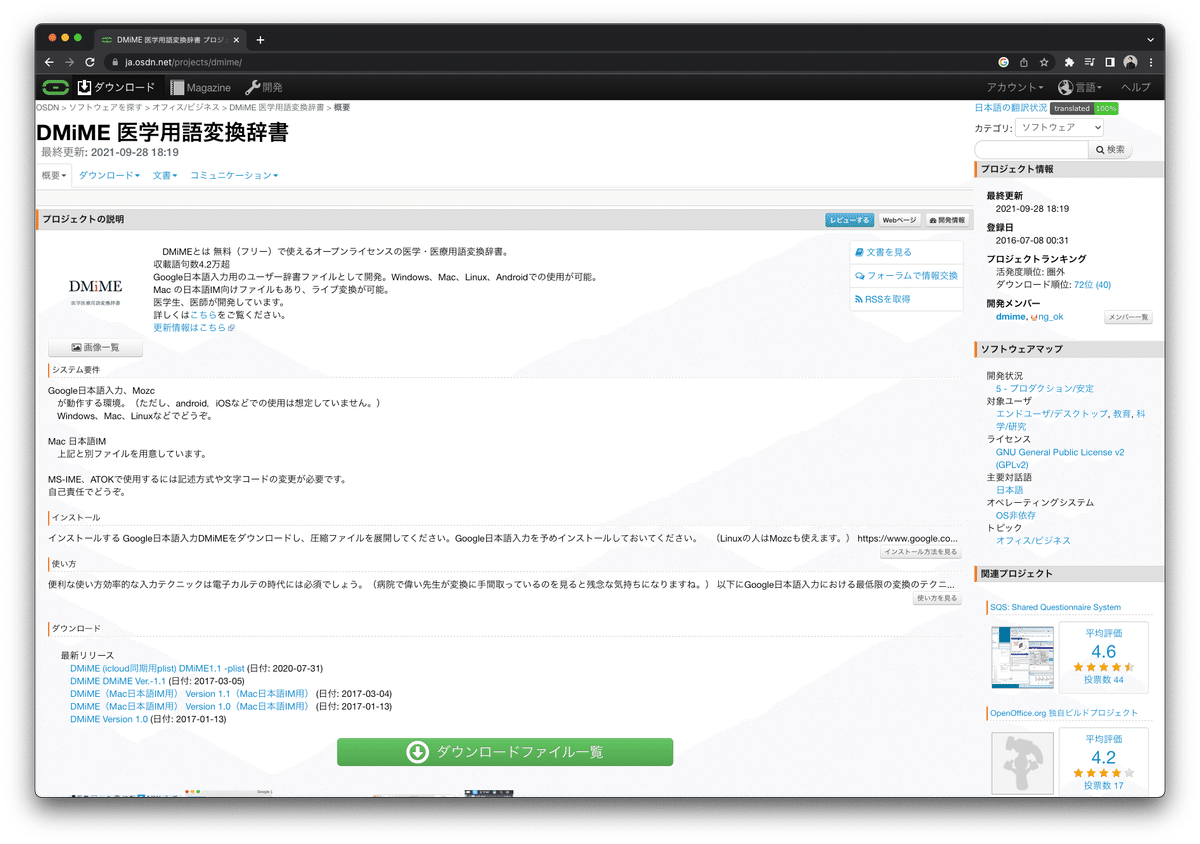Click the レビューする button

[850, 219]
